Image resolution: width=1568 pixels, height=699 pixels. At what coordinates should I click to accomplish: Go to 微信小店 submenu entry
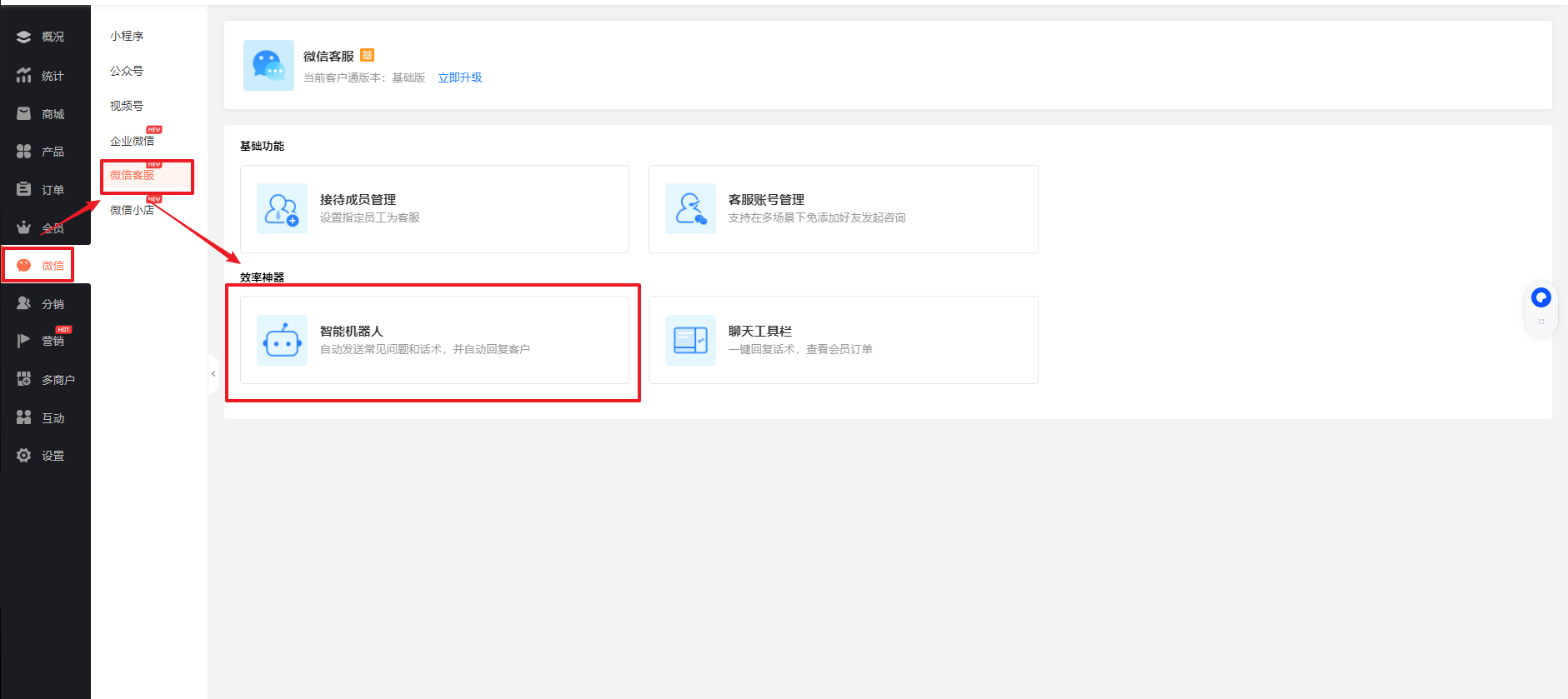point(132,210)
